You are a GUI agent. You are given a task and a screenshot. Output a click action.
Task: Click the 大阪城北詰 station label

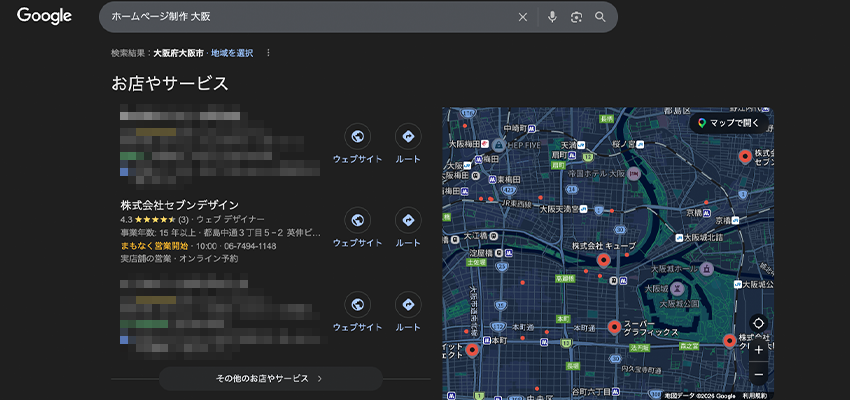(x=703, y=237)
